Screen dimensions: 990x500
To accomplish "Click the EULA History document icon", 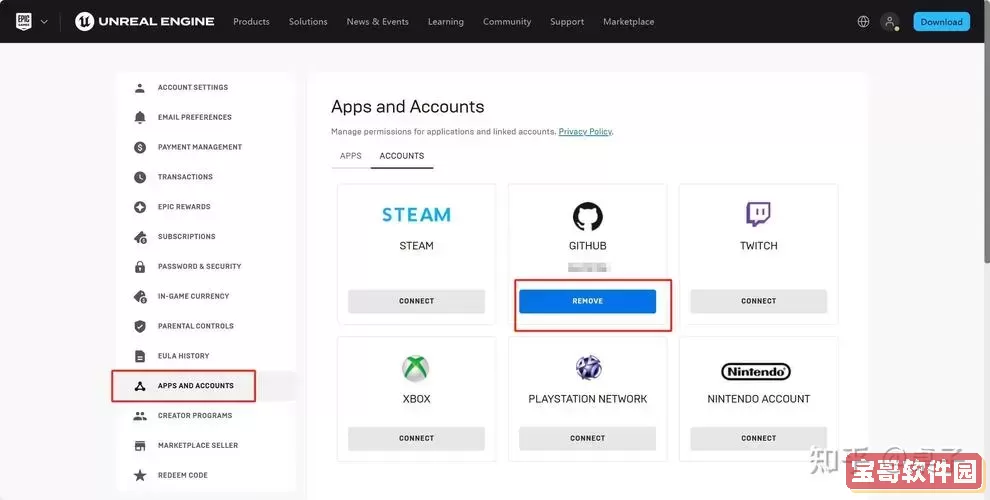I will 140,356.
